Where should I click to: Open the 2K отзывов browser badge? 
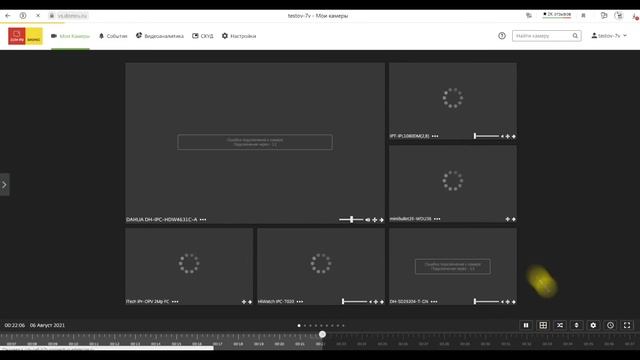pyautogui.click(x=557, y=15)
